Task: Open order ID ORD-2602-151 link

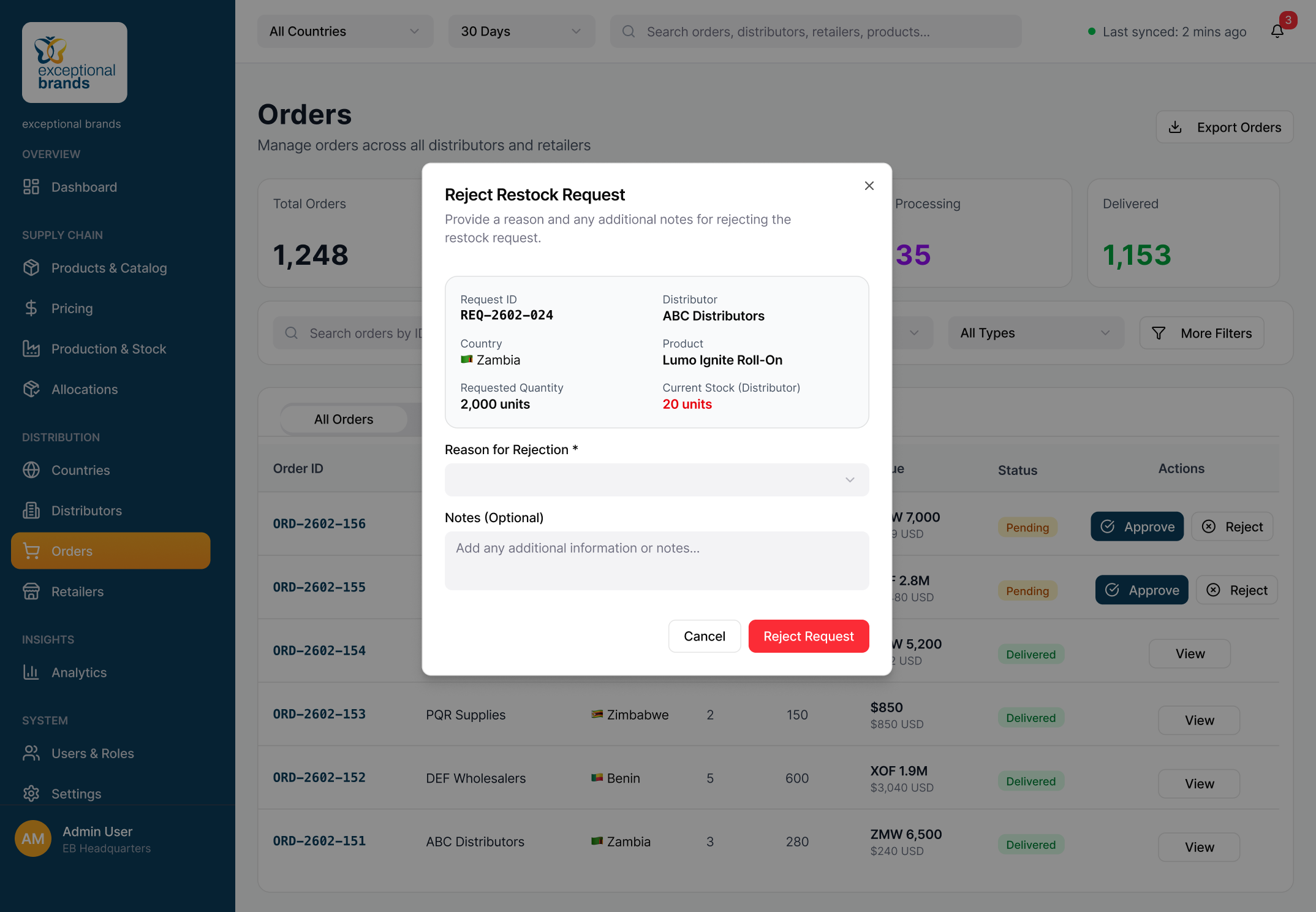Action: [x=319, y=842]
